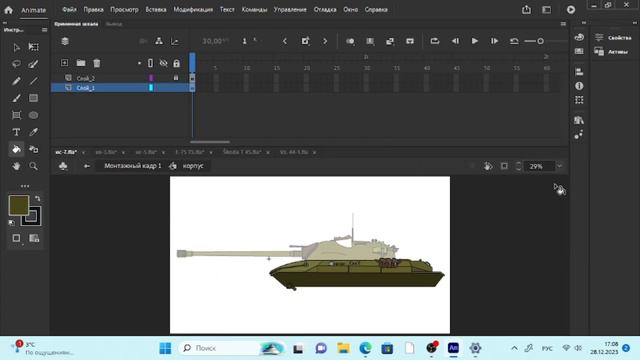Open the Справка menu

tap(376, 9)
